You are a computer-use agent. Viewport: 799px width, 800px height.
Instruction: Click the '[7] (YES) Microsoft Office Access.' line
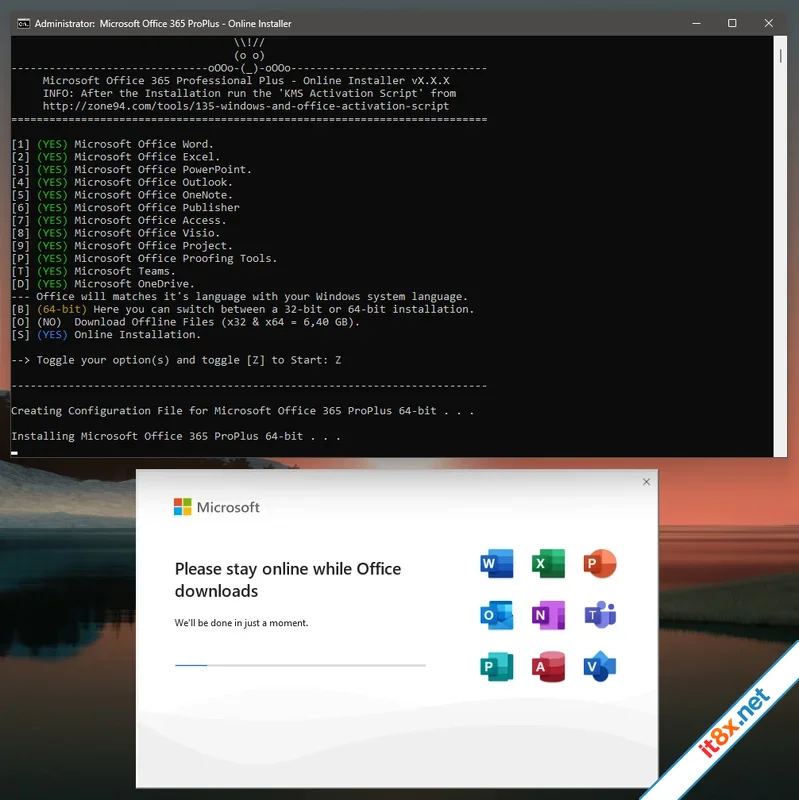[x=118, y=220]
